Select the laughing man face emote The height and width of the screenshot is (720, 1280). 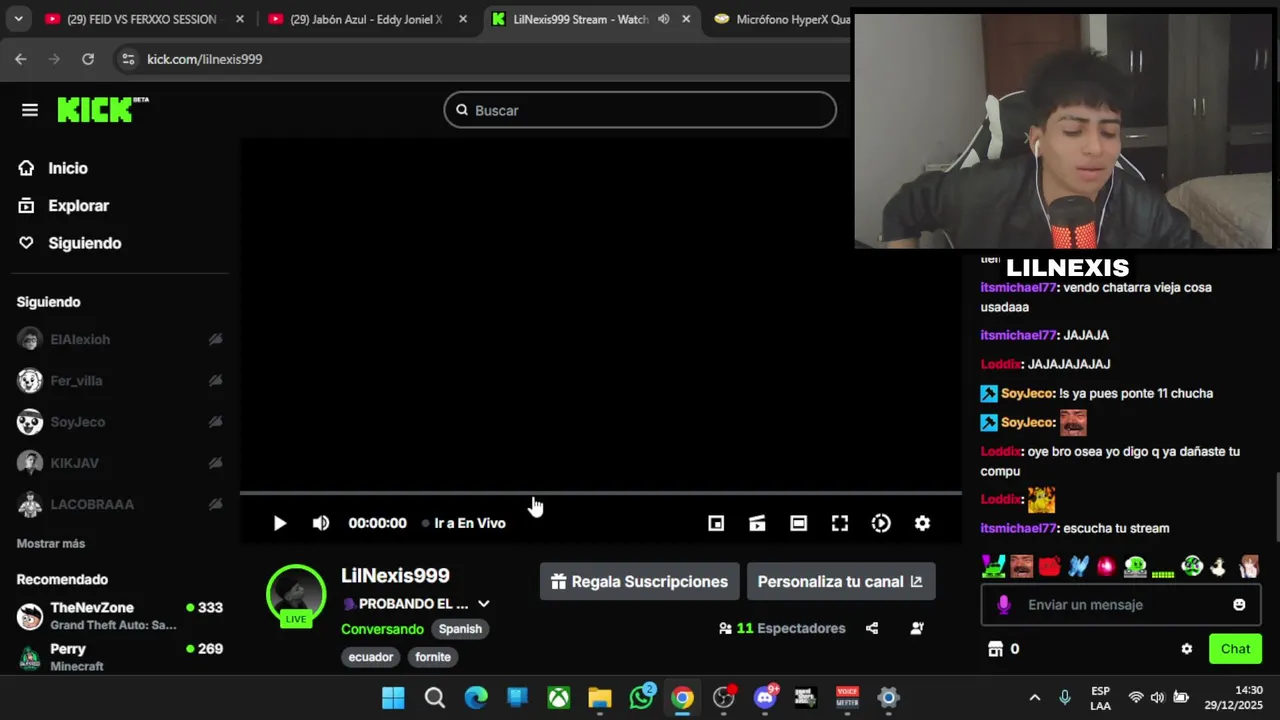(x=1021, y=566)
